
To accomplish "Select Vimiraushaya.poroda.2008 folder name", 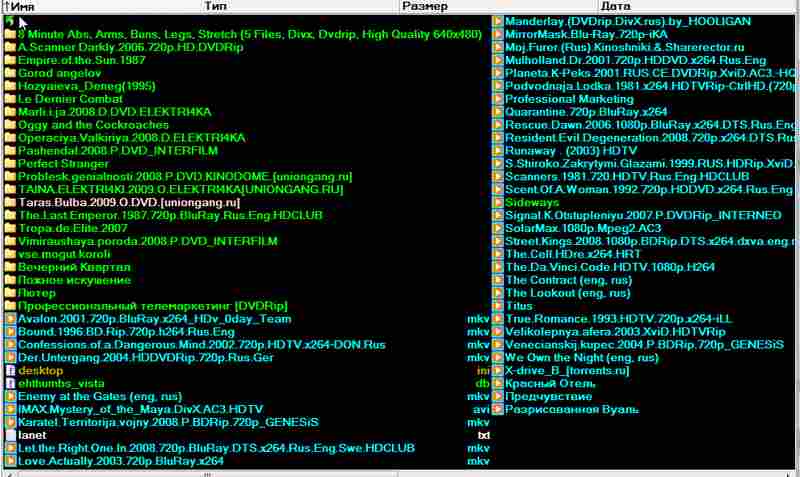I will point(147,241).
